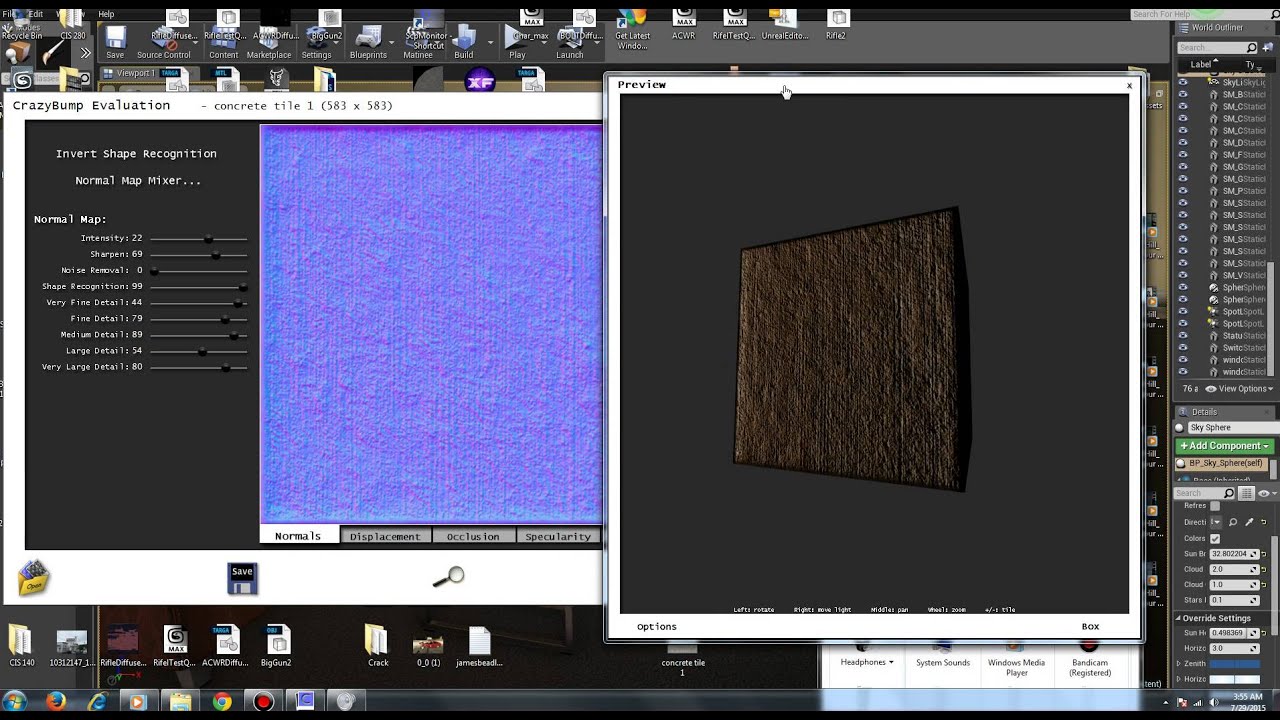Click the magnifying glass zoom icon

449,577
